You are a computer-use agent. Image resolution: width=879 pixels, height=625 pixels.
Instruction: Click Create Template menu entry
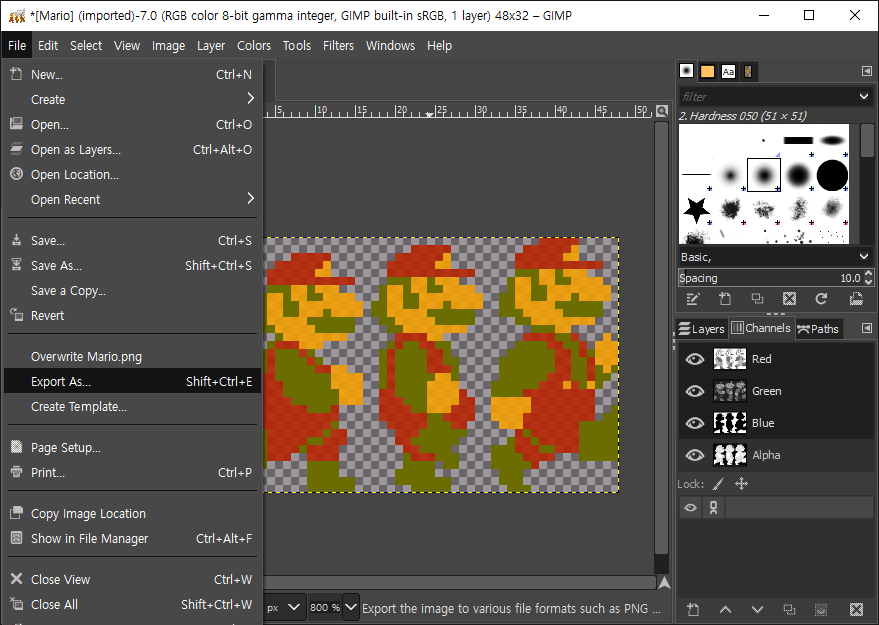tap(132, 406)
